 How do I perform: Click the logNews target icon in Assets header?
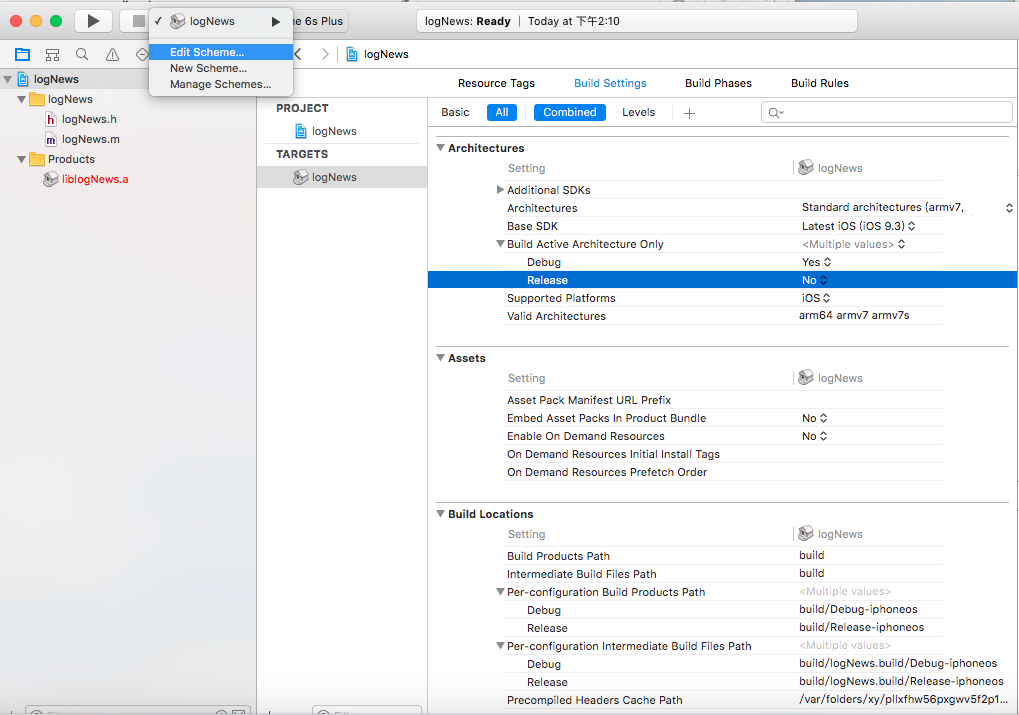pyautogui.click(x=806, y=378)
